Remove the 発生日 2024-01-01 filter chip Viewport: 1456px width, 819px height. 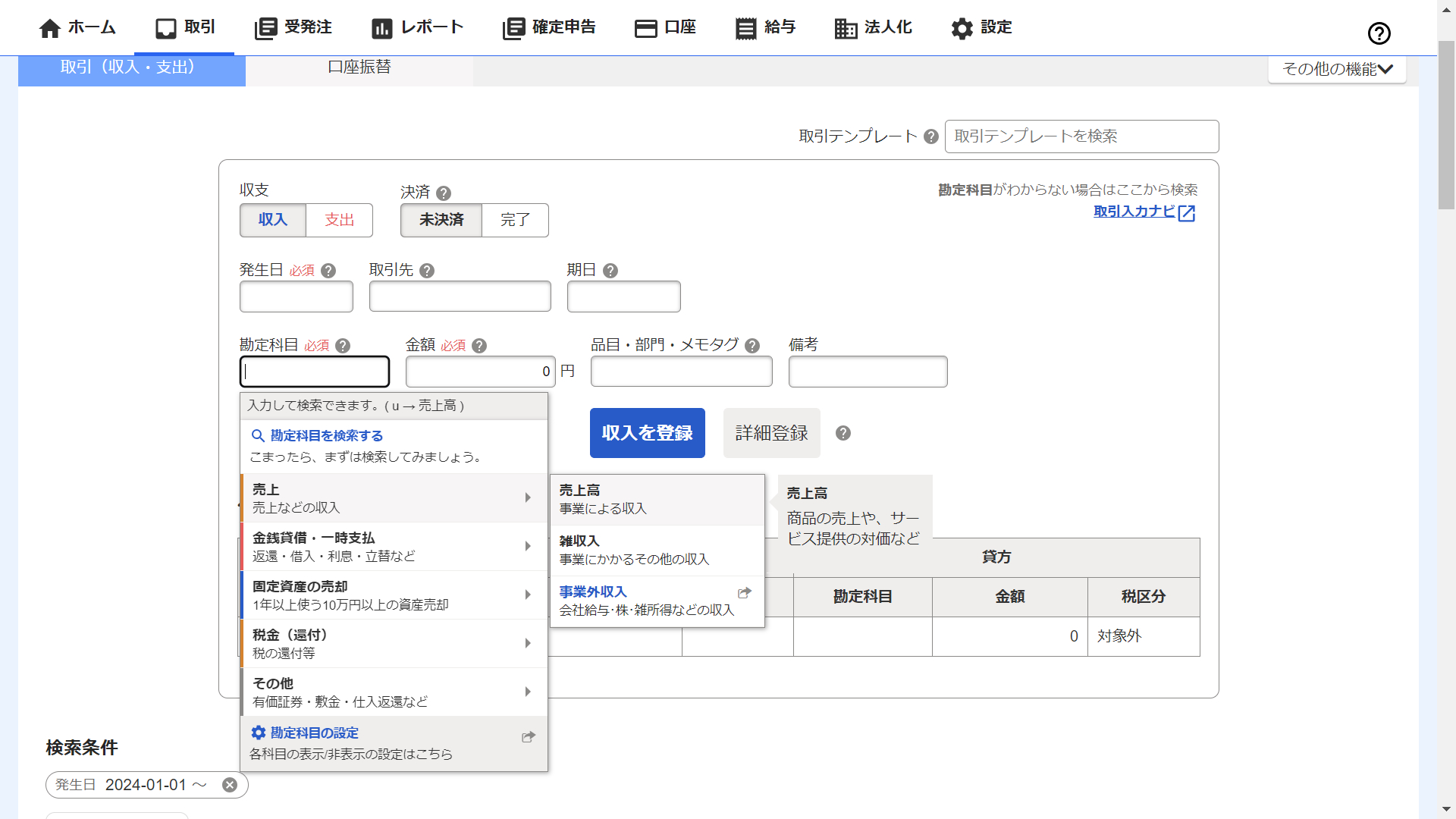click(x=230, y=785)
